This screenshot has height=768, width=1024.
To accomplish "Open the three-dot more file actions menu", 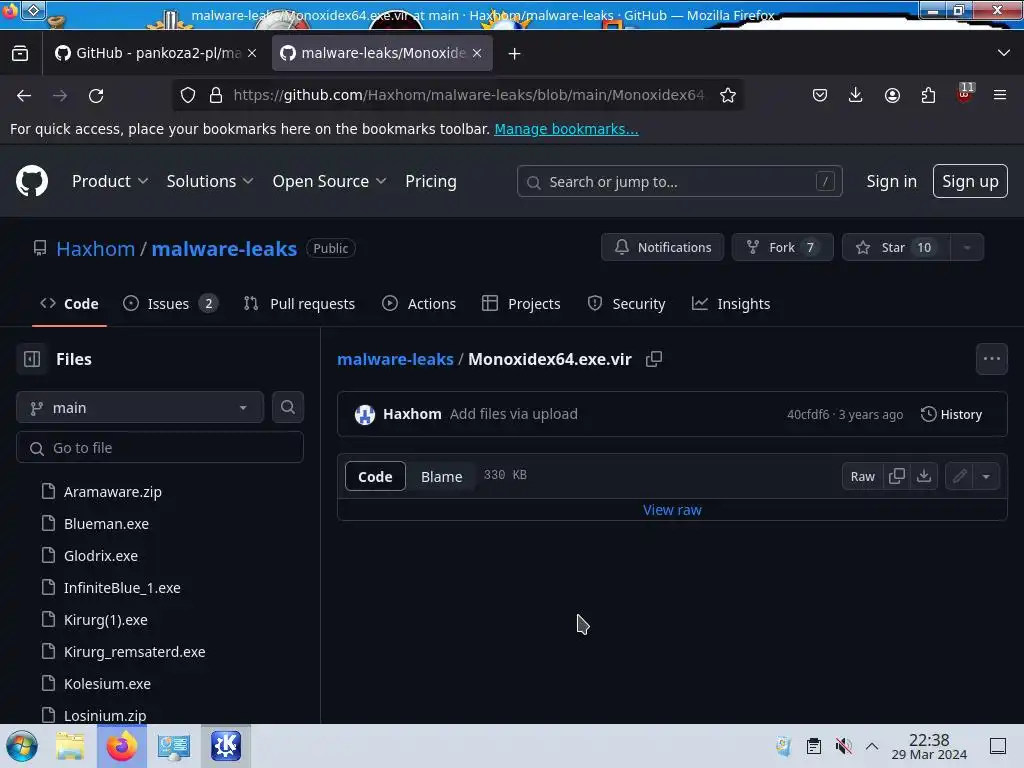I will [x=992, y=359].
